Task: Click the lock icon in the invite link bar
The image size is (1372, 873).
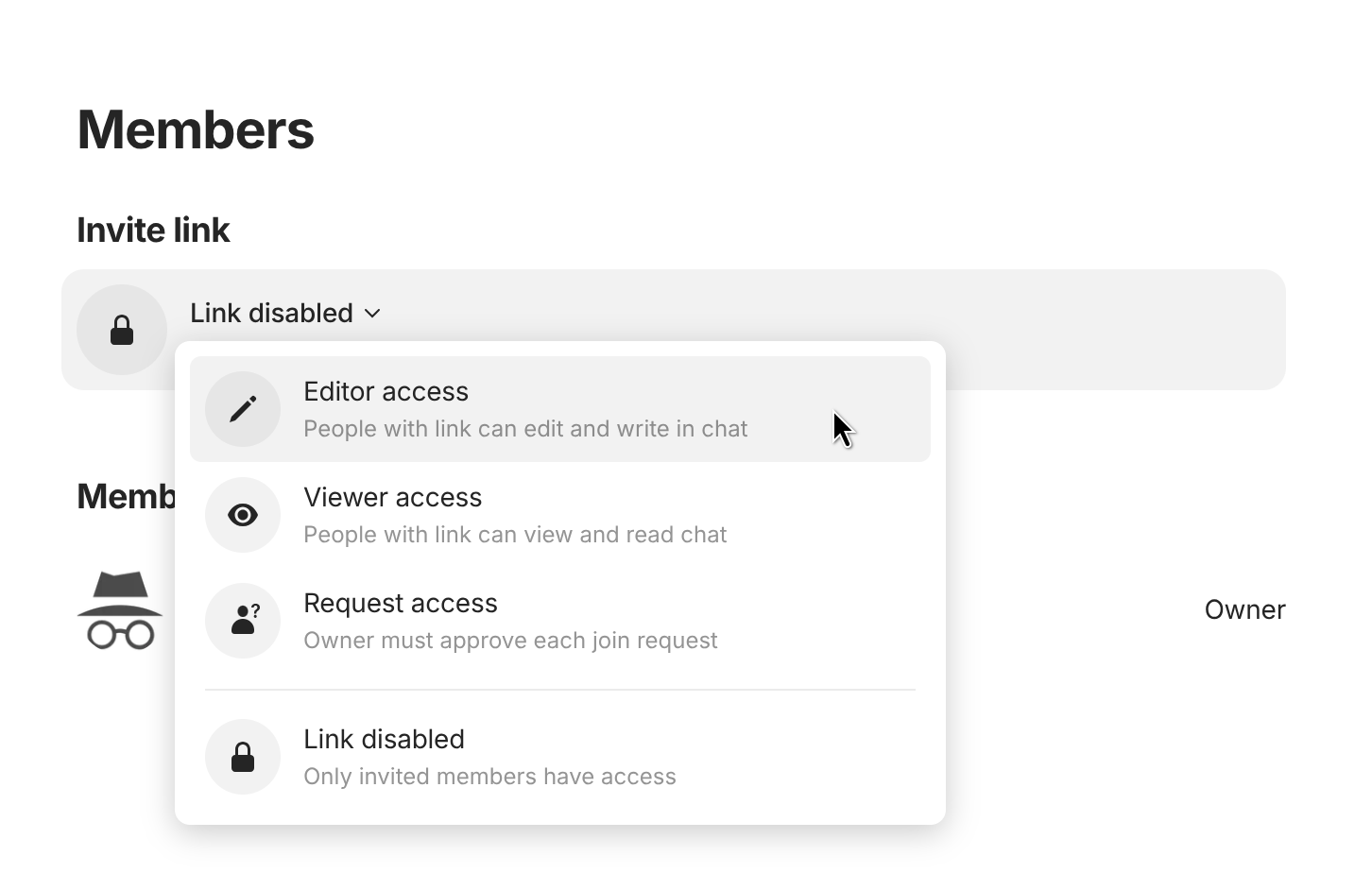Action: pos(122,330)
